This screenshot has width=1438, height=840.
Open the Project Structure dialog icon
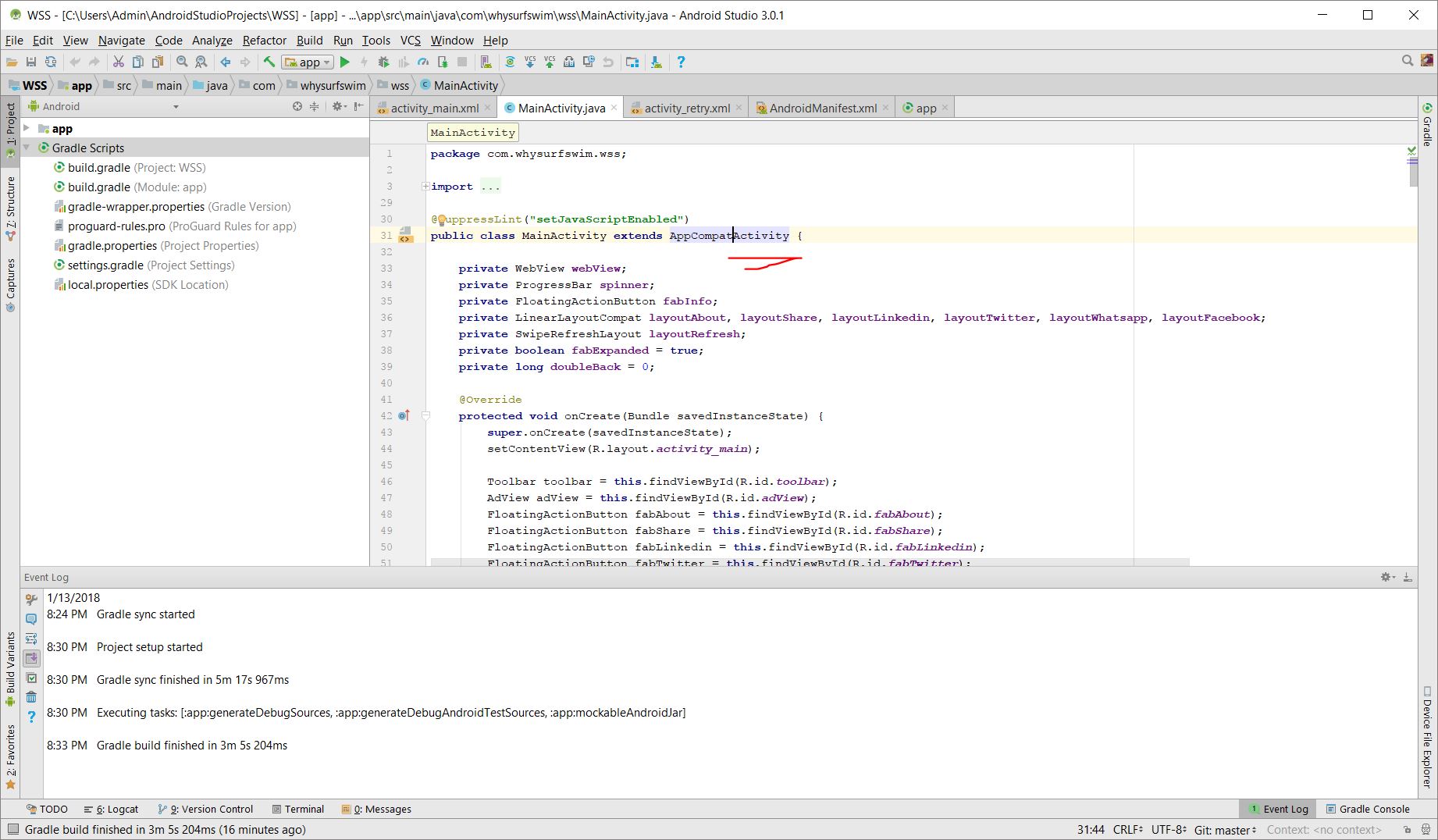coord(632,62)
